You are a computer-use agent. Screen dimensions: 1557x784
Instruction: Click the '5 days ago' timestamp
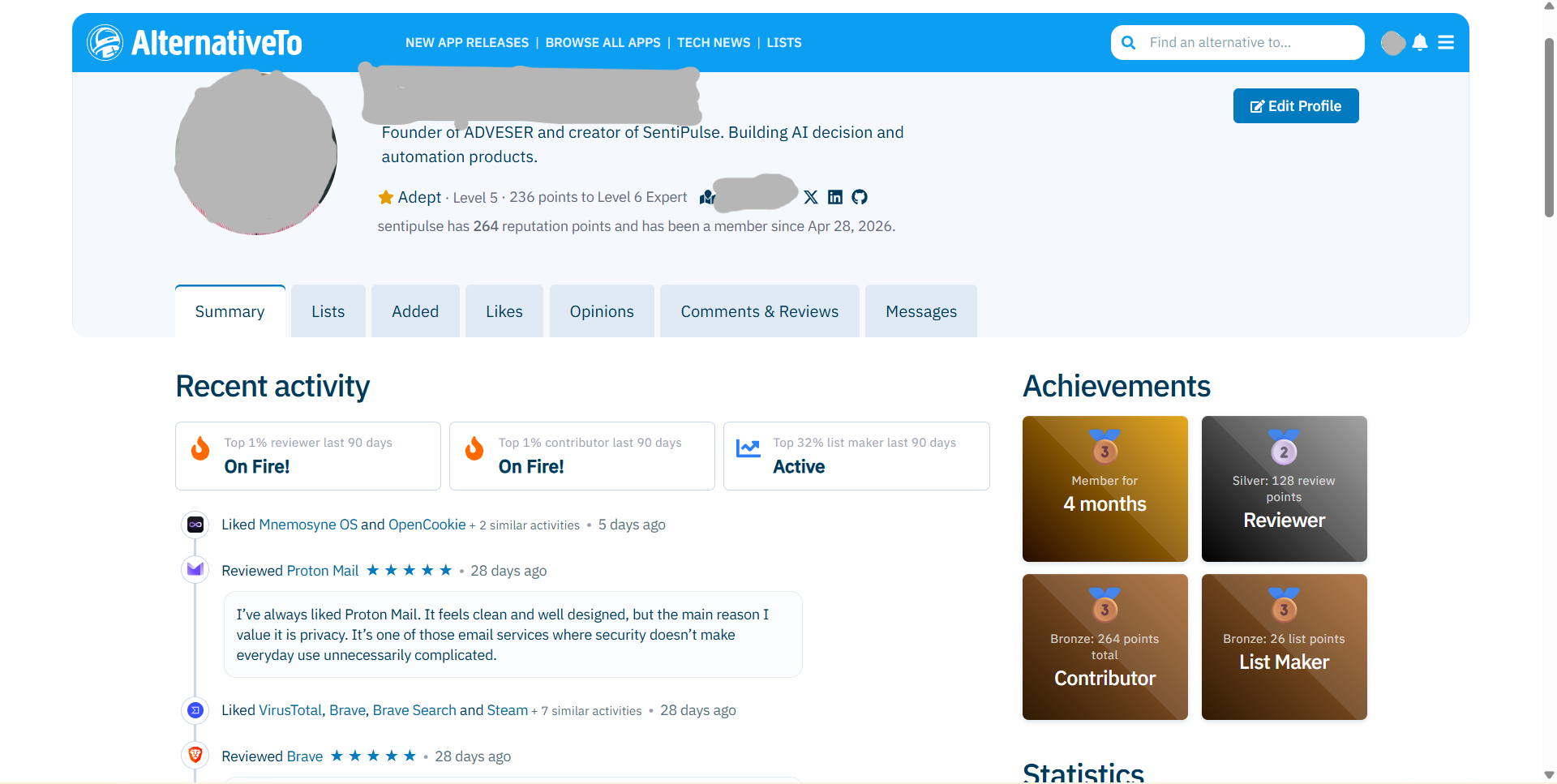coord(632,525)
